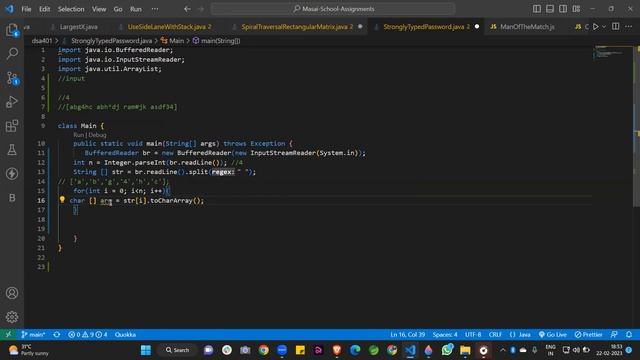Split the editor to the right
The width and height of the screenshot is (640, 360).
pos(616,27)
